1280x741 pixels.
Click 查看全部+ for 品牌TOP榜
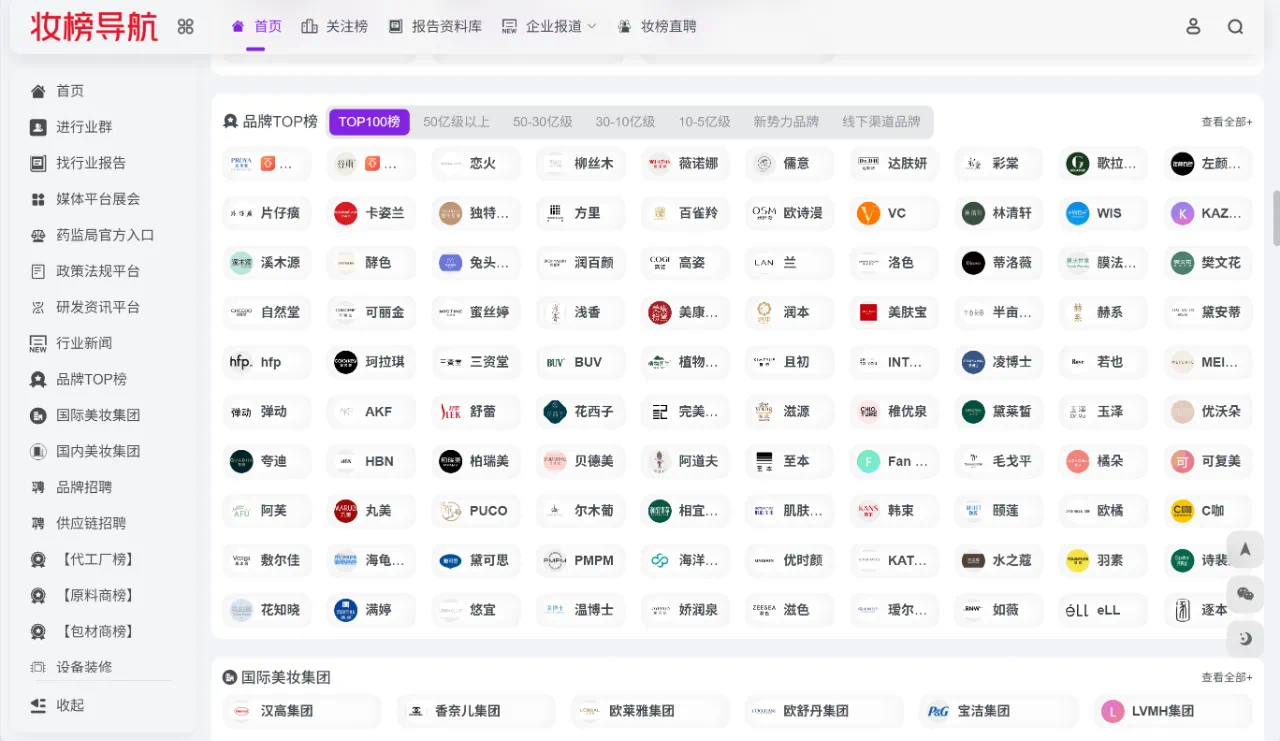point(1227,122)
